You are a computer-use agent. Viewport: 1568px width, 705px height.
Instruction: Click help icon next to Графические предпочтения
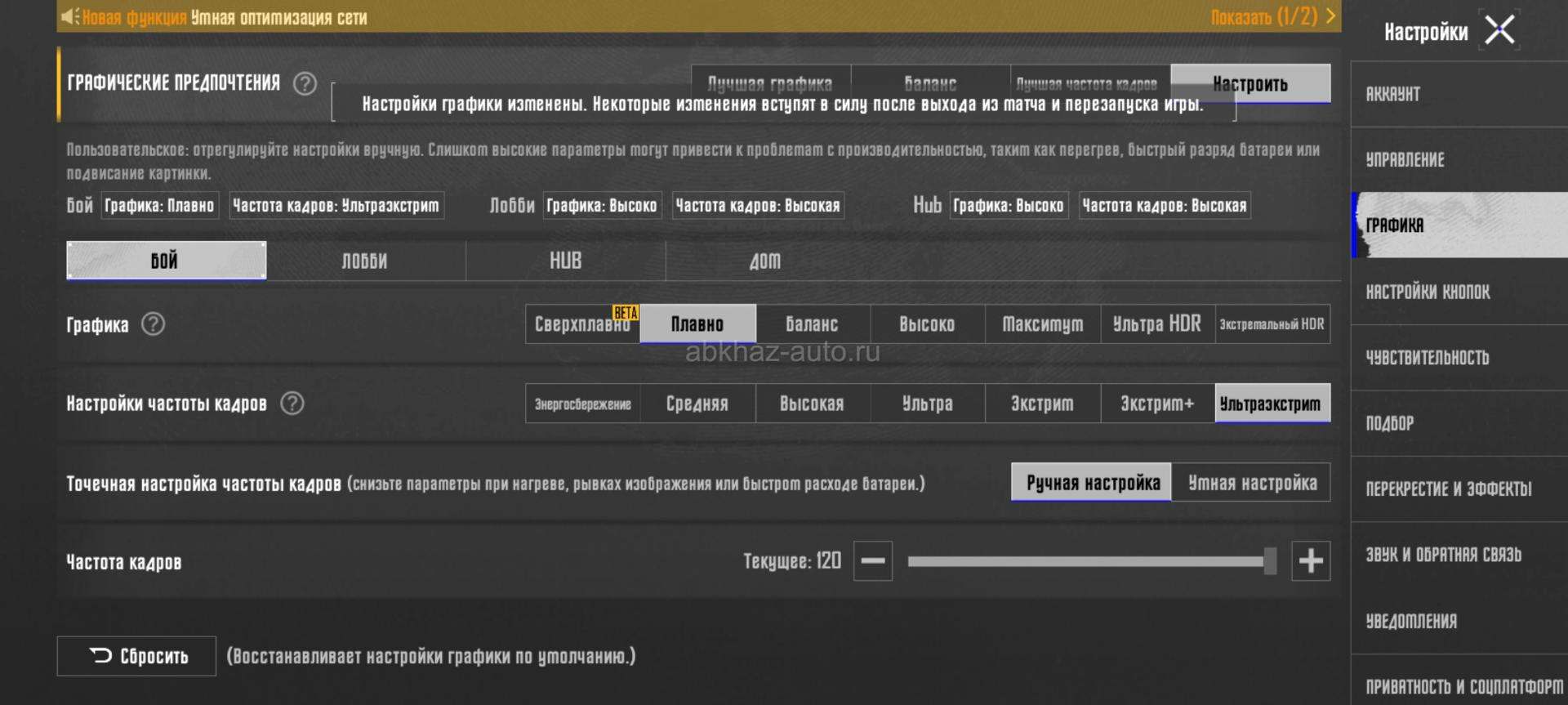coord(305,83)
